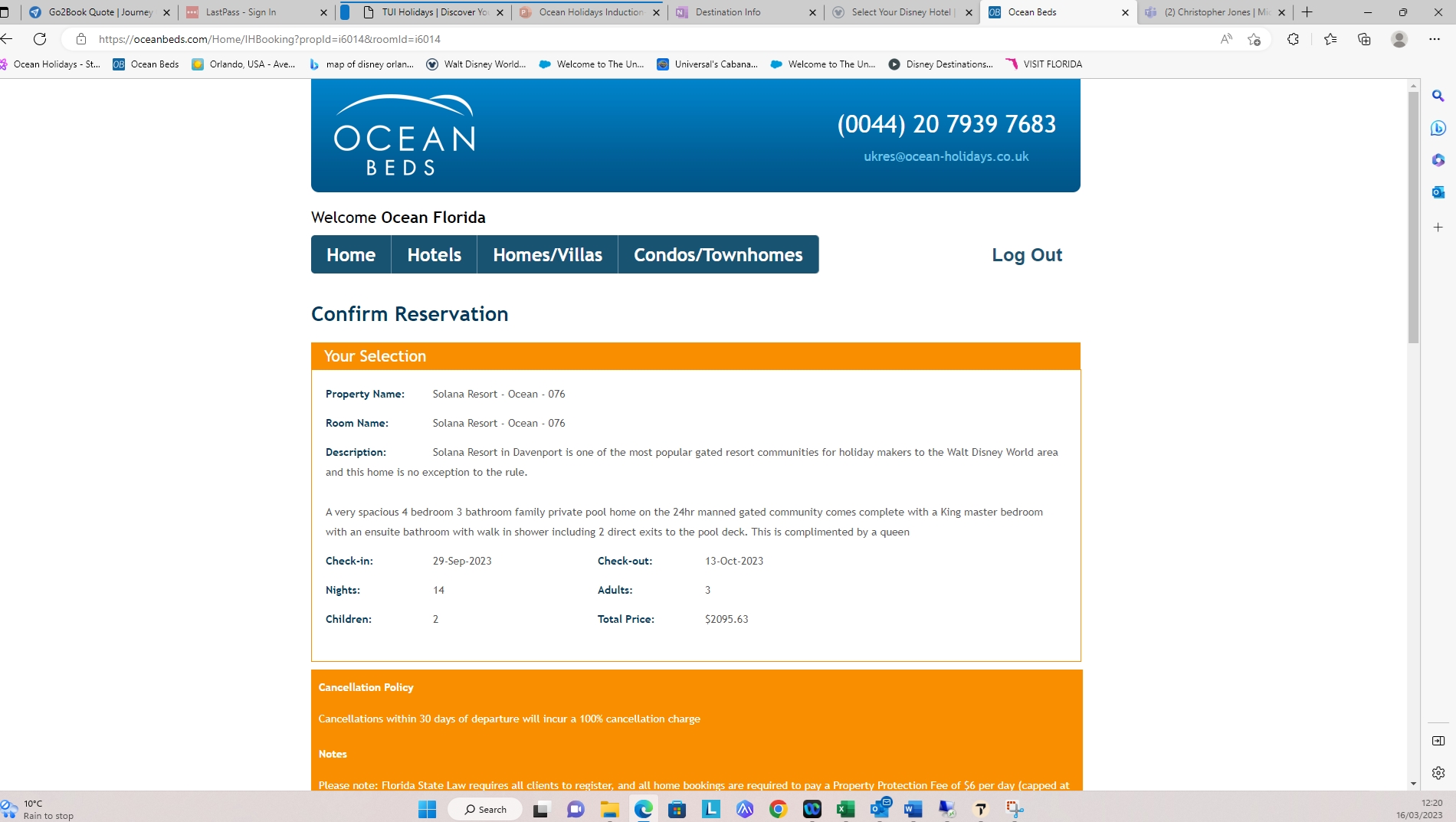Select check-in date 29-Sep-2023

pyautogui.click(x=462, y=561)
